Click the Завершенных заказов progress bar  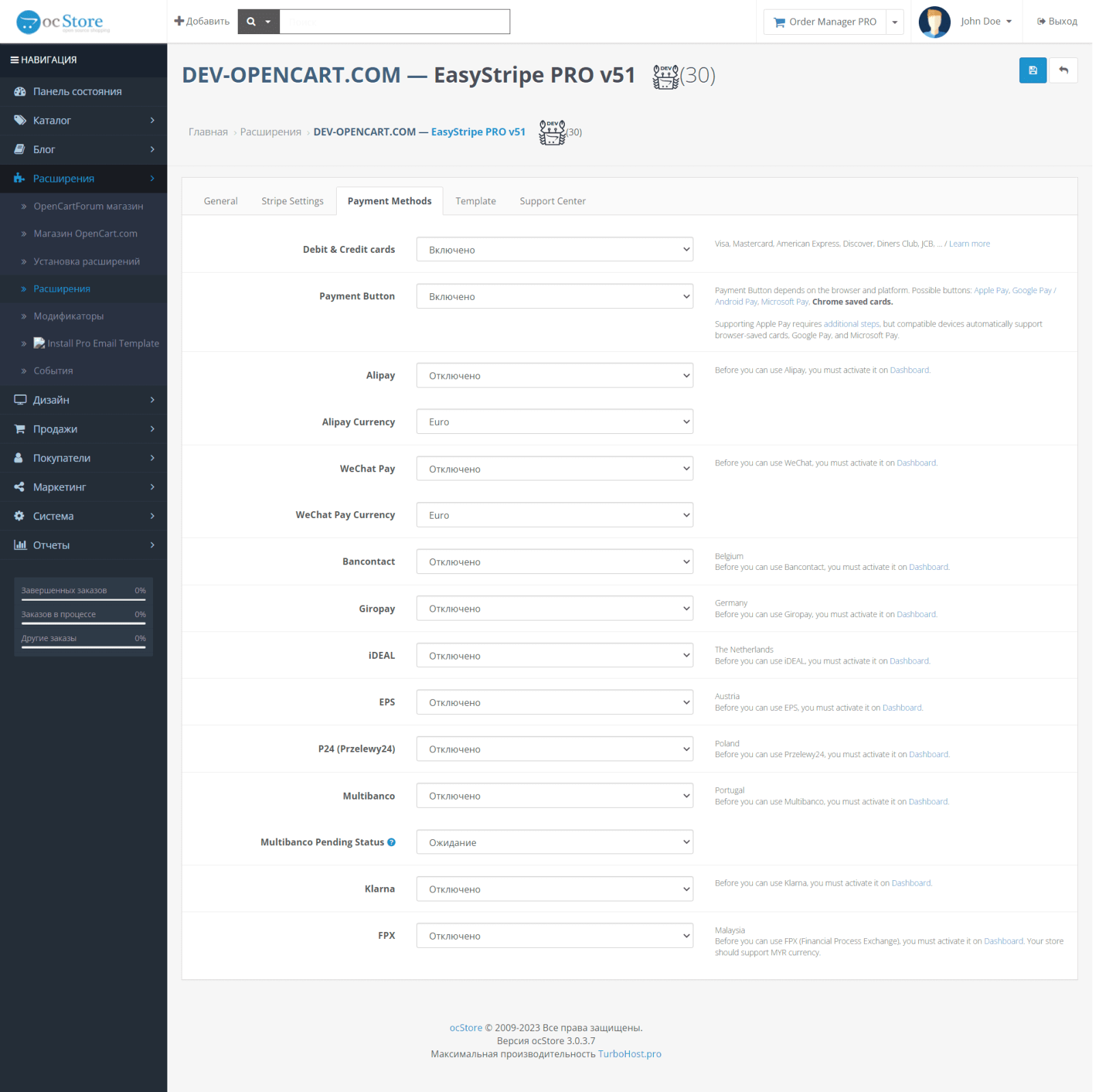83,599
